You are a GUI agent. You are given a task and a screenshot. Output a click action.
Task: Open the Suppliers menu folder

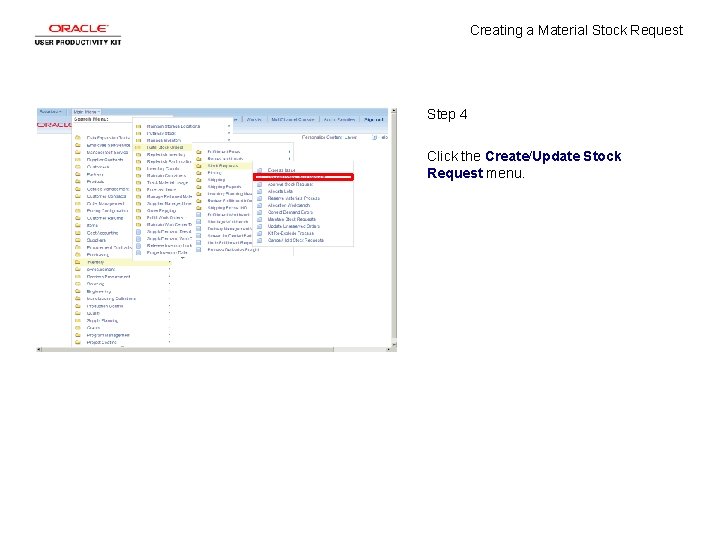tap(96, 240)
